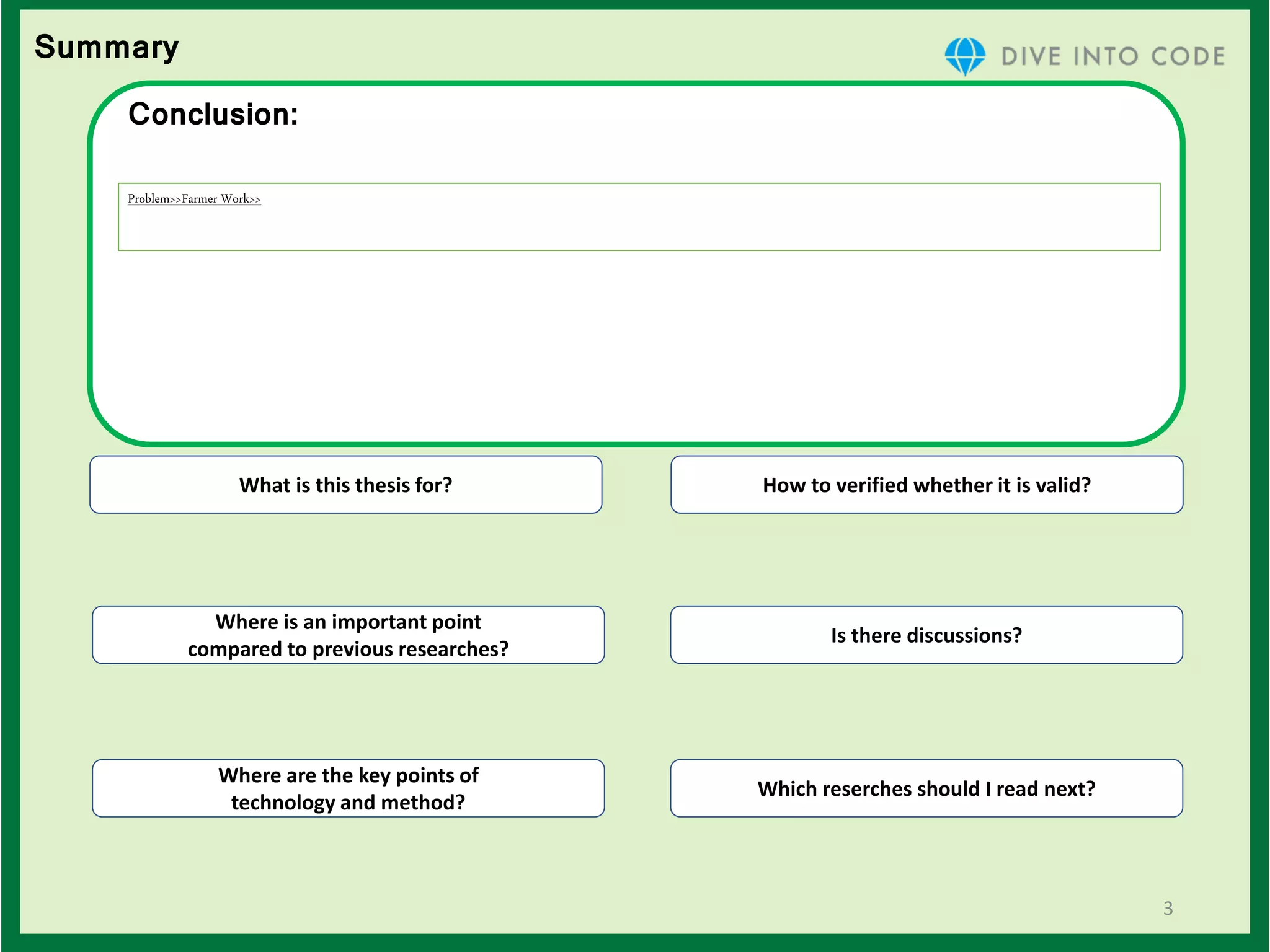Click 'Which reserches should I read next?'

(x=926, y=788)
